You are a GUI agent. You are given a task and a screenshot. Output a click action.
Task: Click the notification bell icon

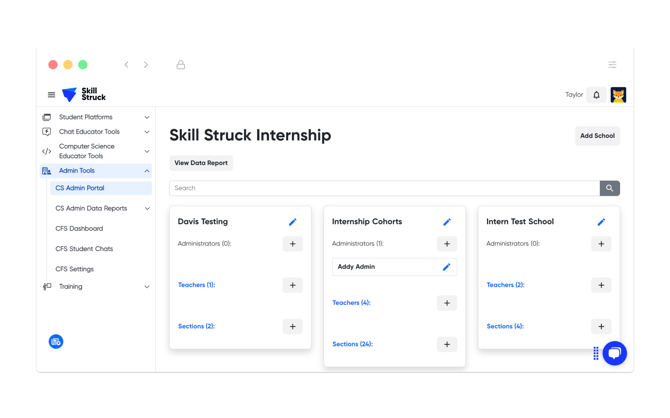(596, 95)
